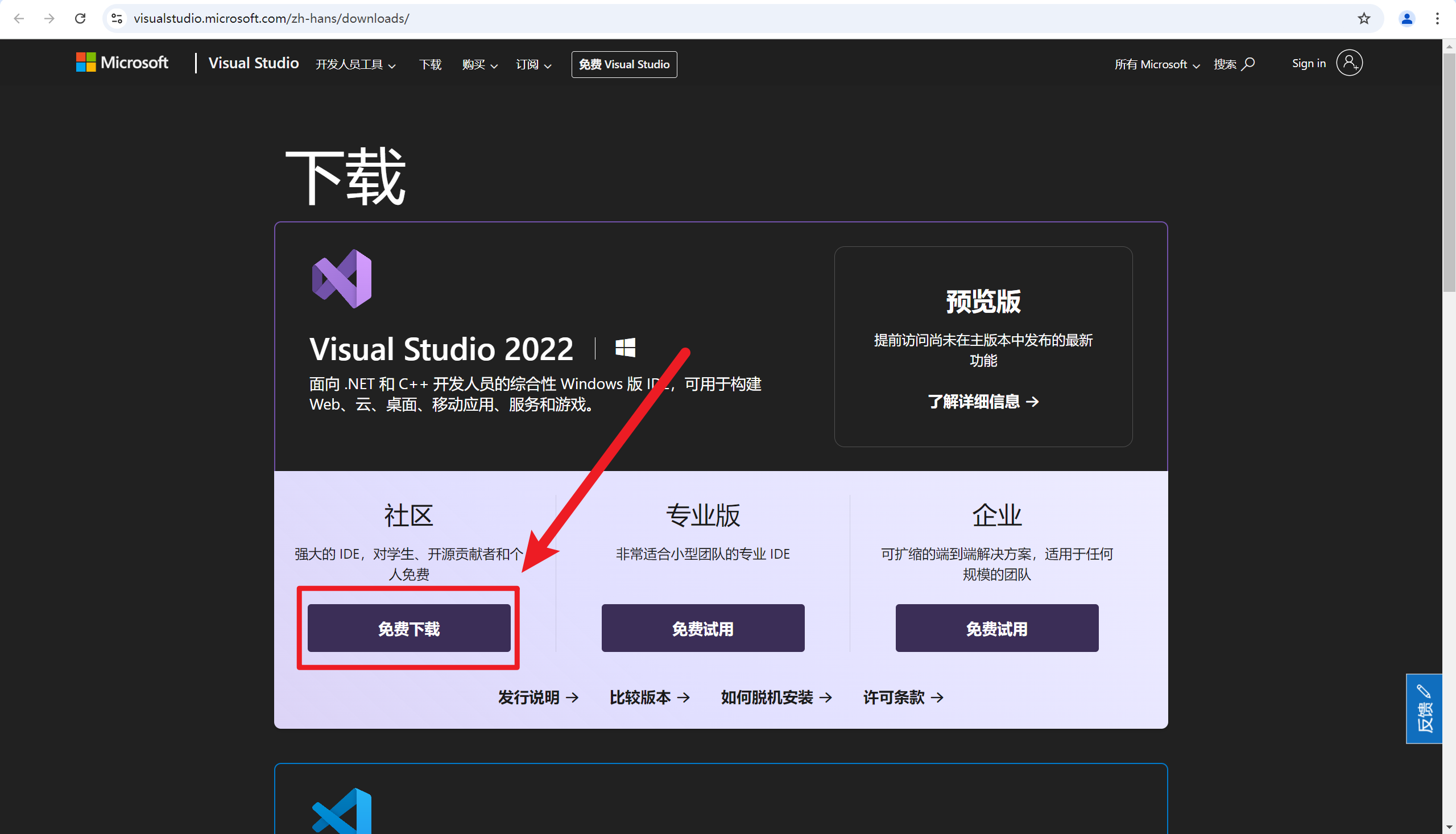Expand the 订阅 dropdown menu
This screenshot has height=834, width=1456.
click(x=533, y=64)
